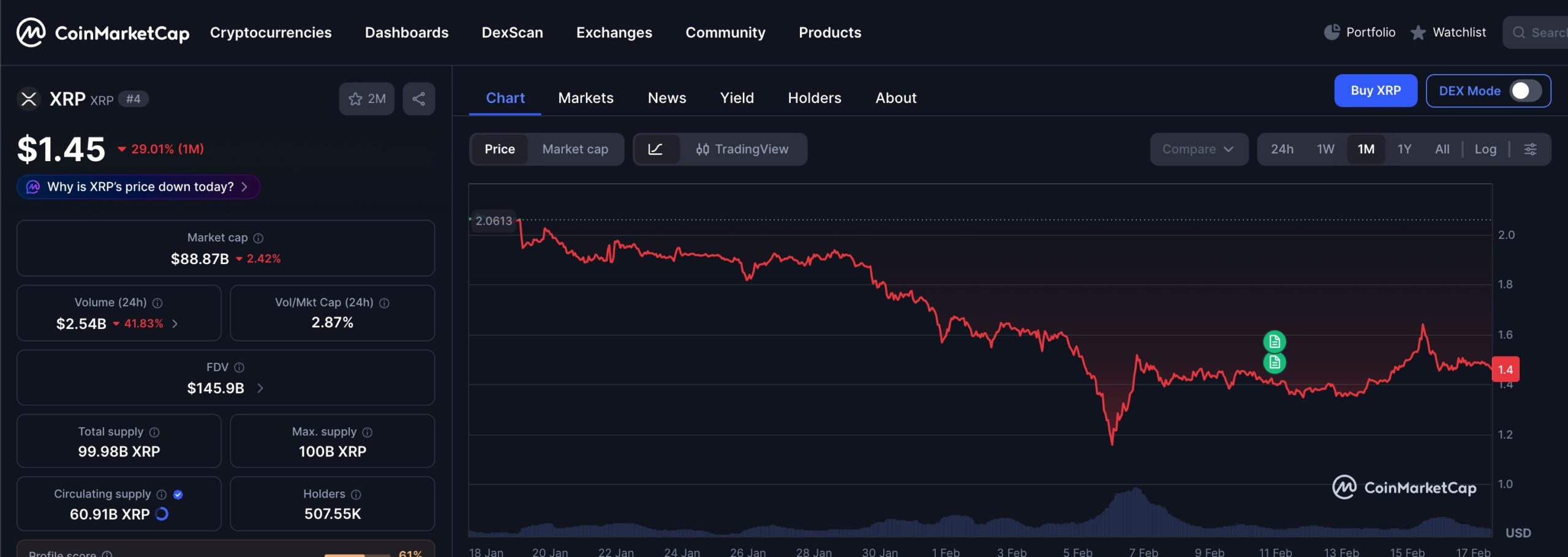
Task: Switch to the Yield tab
Action: coord(737,98)
